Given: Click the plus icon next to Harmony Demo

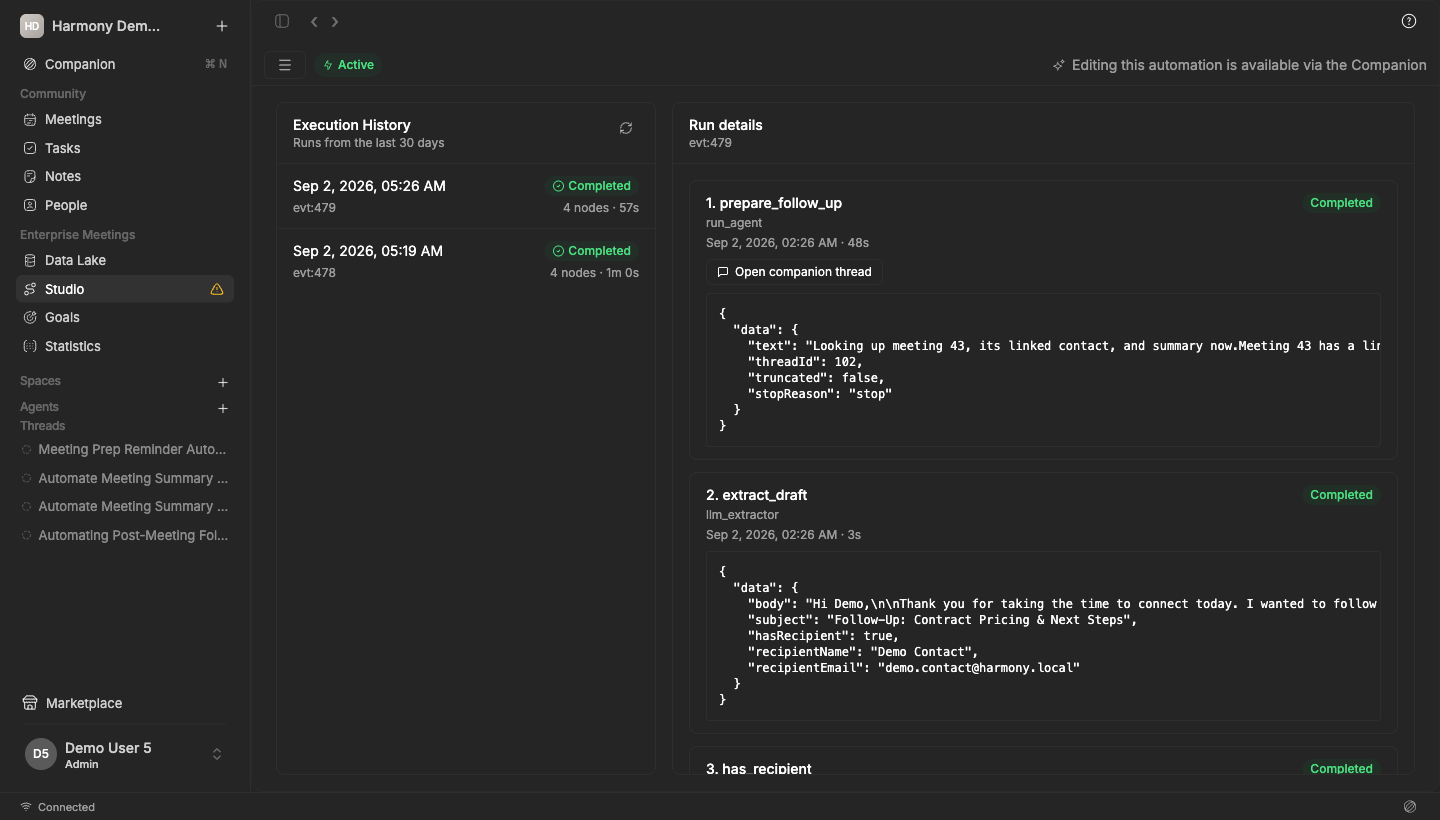Looking at the screenshot, I should pyautogui.click(x=222, y=26).
